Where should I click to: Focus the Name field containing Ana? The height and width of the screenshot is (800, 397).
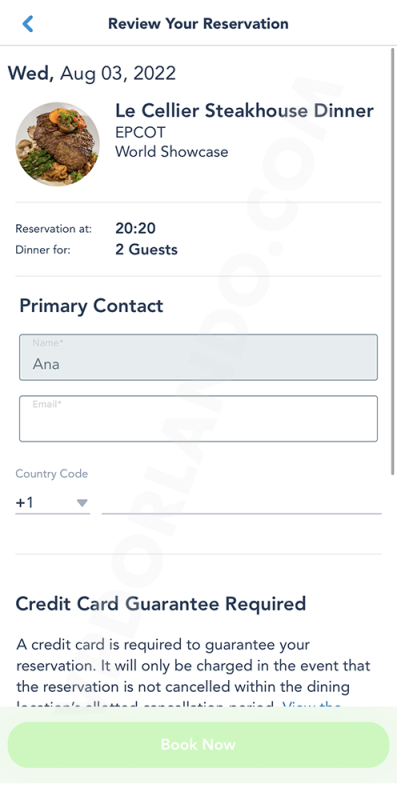198,357
